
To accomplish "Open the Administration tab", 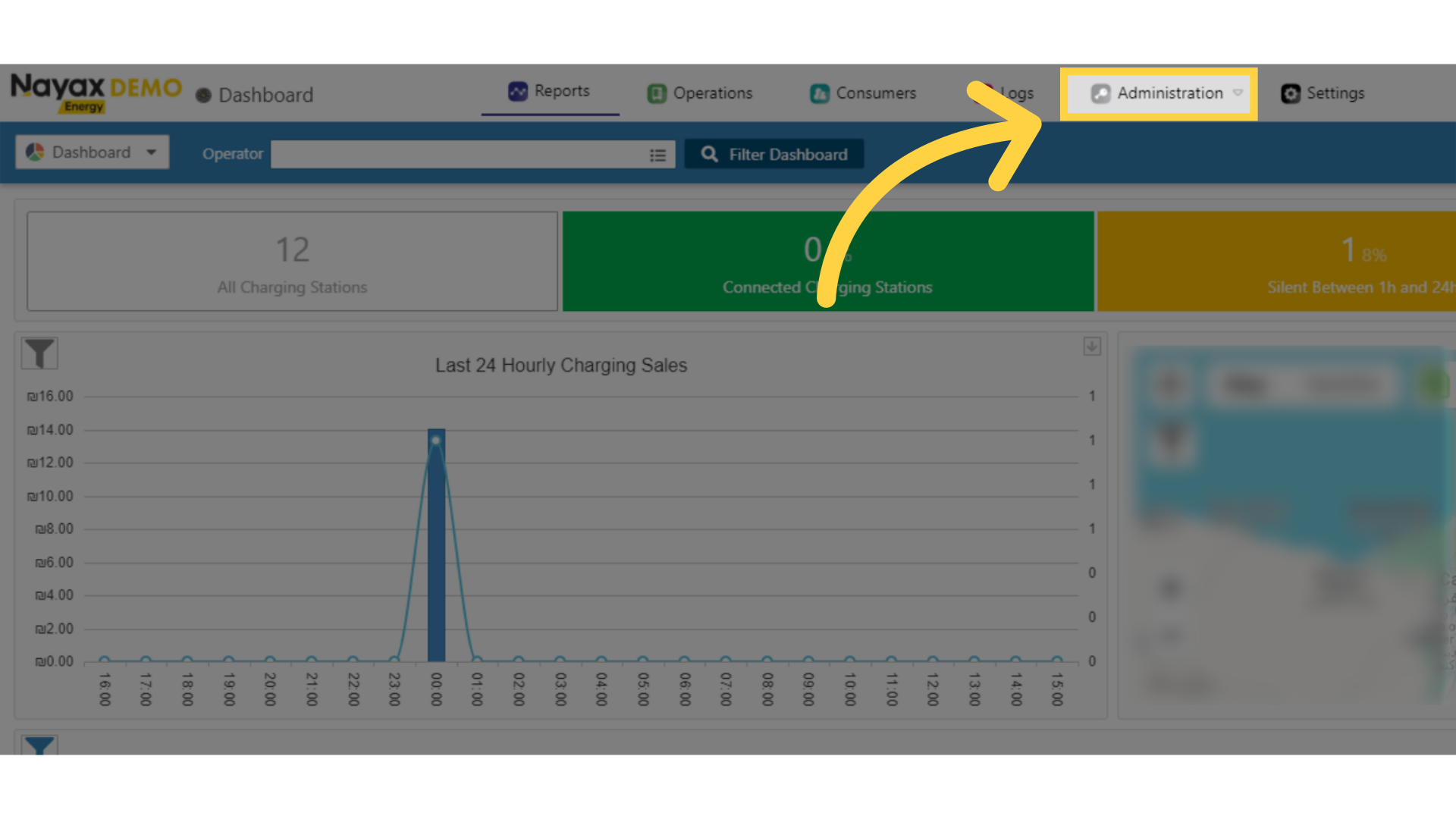I will (1169, 93).
